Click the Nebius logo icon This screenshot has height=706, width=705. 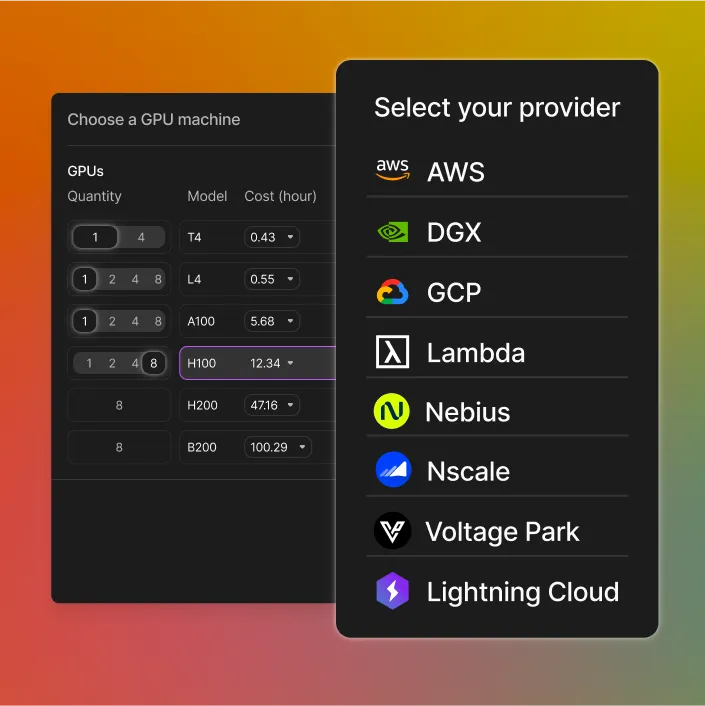click(392, 411)
